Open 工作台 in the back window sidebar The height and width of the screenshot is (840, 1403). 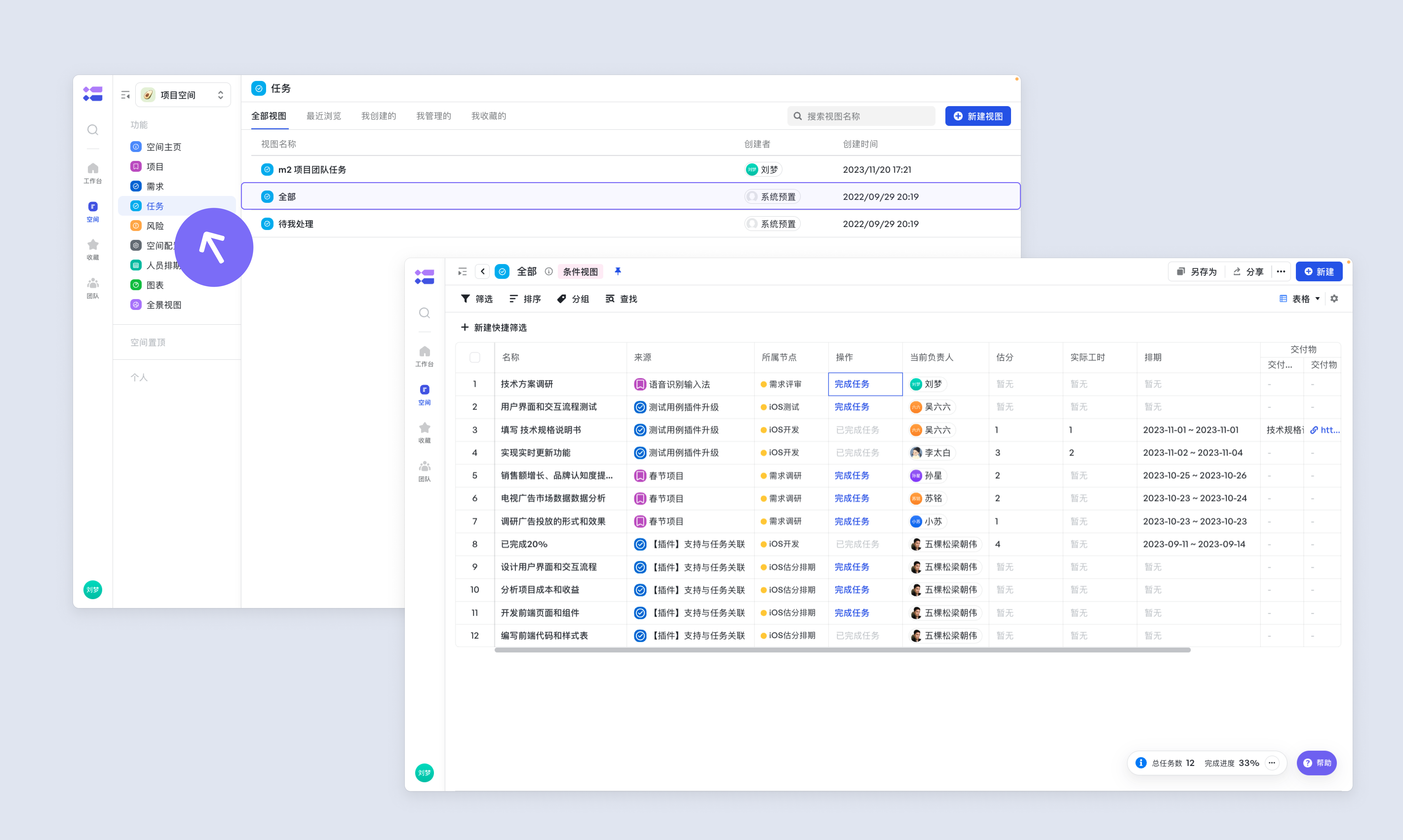point(93,173)
